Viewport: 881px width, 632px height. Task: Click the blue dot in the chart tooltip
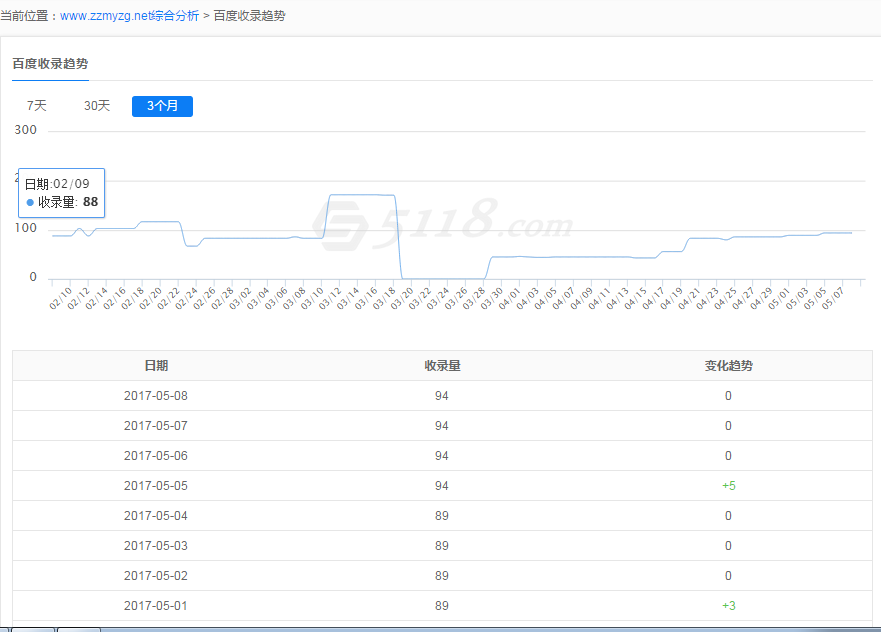[31, 203]
